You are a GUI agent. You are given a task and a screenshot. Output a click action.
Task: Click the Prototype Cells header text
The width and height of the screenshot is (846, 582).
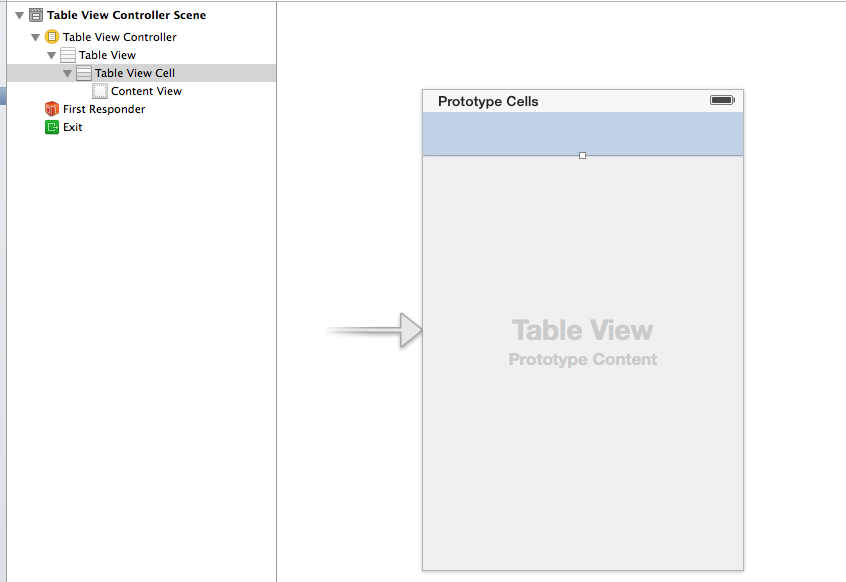[x=488, y=102]
